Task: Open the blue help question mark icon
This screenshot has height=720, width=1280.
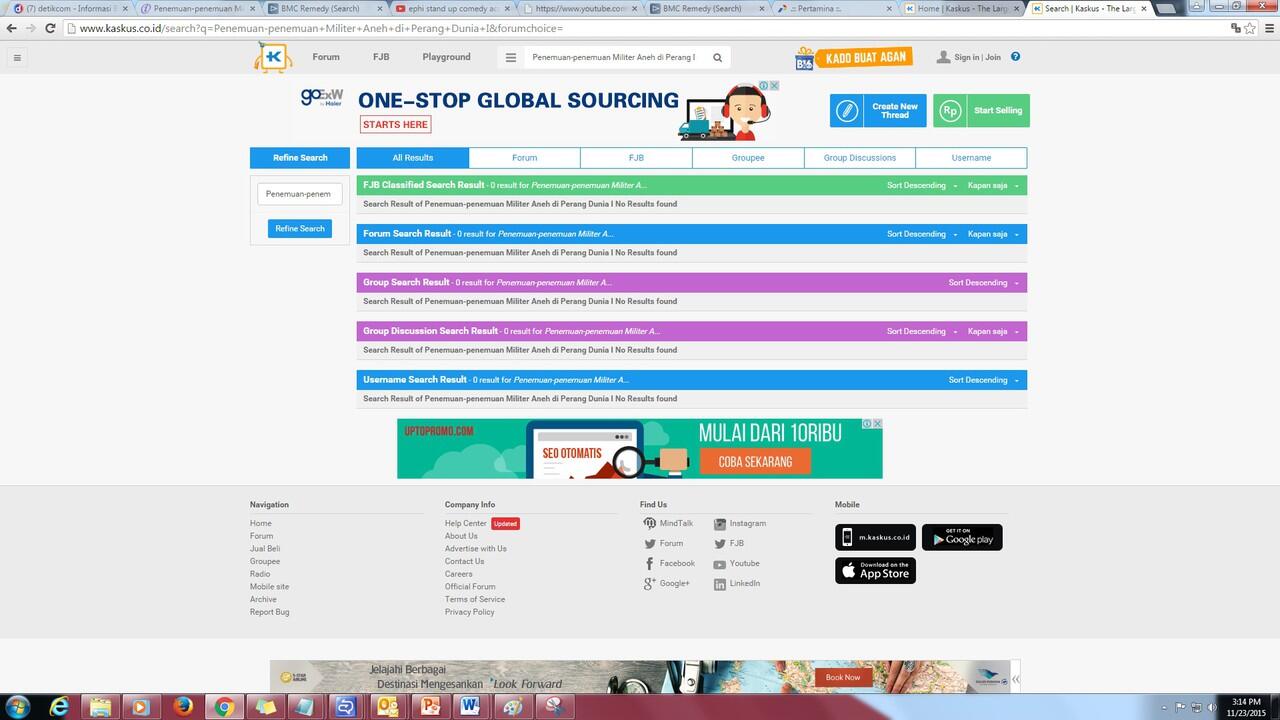Action: point(1015,57)
